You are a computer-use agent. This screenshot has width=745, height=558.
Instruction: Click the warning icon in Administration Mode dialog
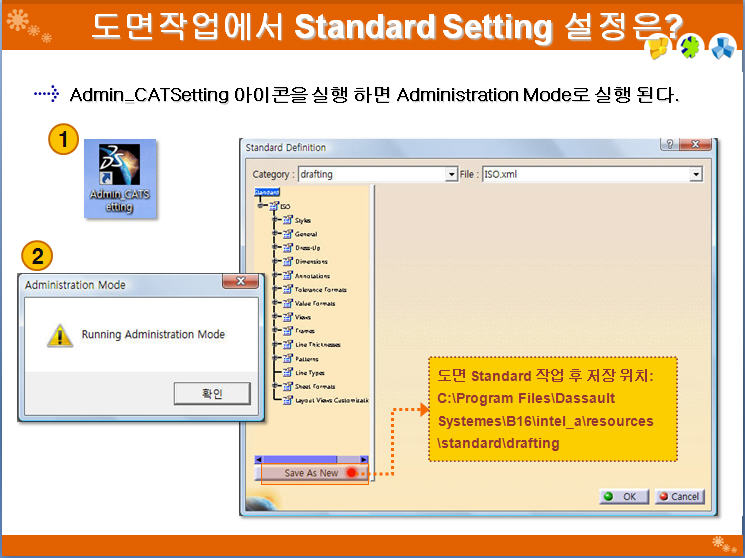(x=60, y=336)
